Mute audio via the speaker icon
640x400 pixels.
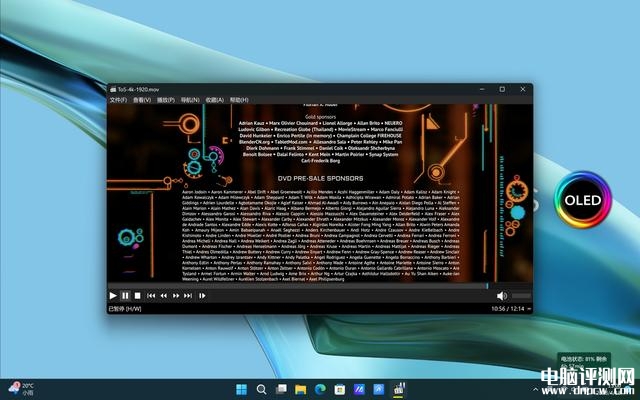[x=502, y=296]
